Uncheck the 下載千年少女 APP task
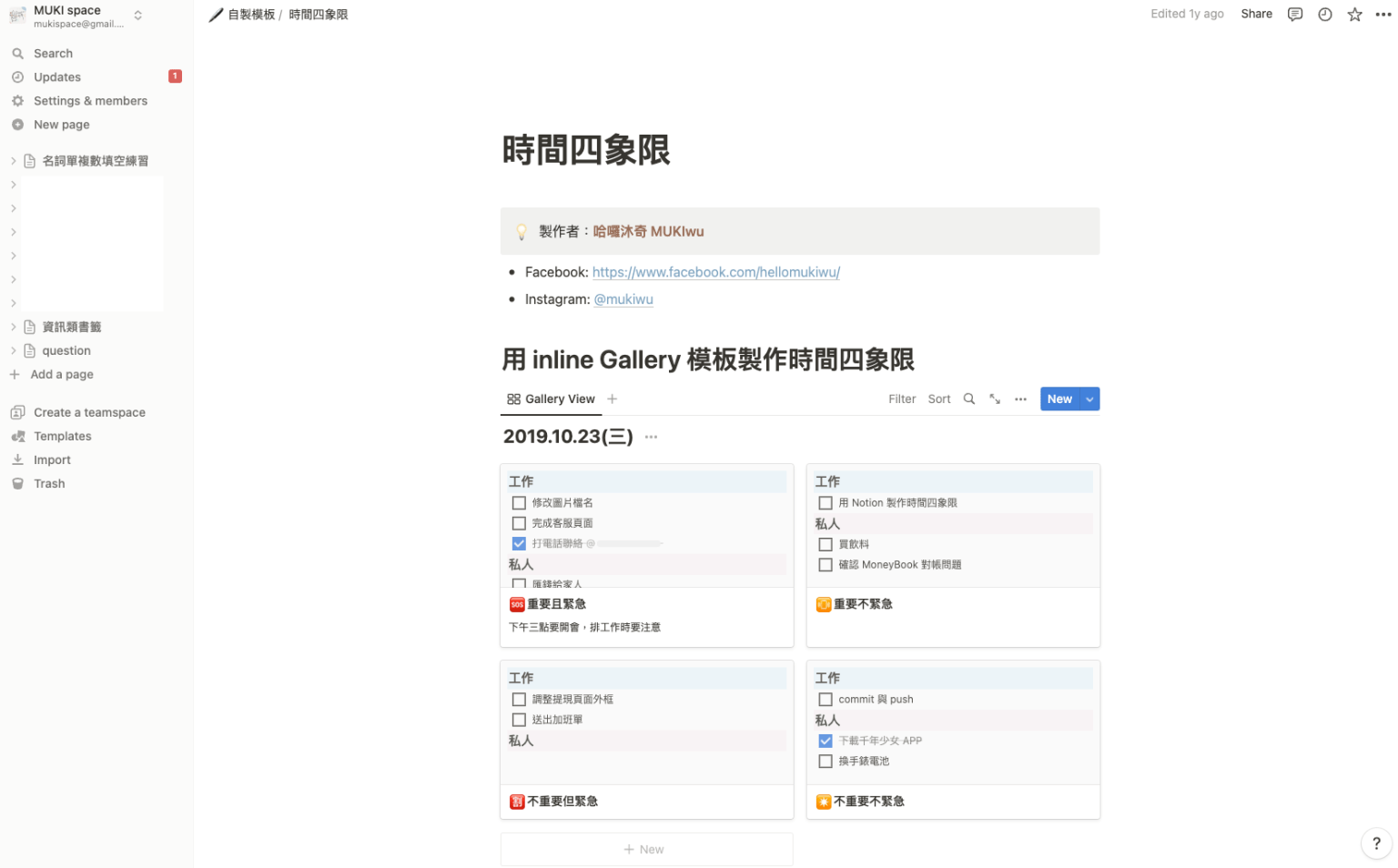The width and height of the screenshot is (1398, 868). pyautogui.click(x=825, y=741)
